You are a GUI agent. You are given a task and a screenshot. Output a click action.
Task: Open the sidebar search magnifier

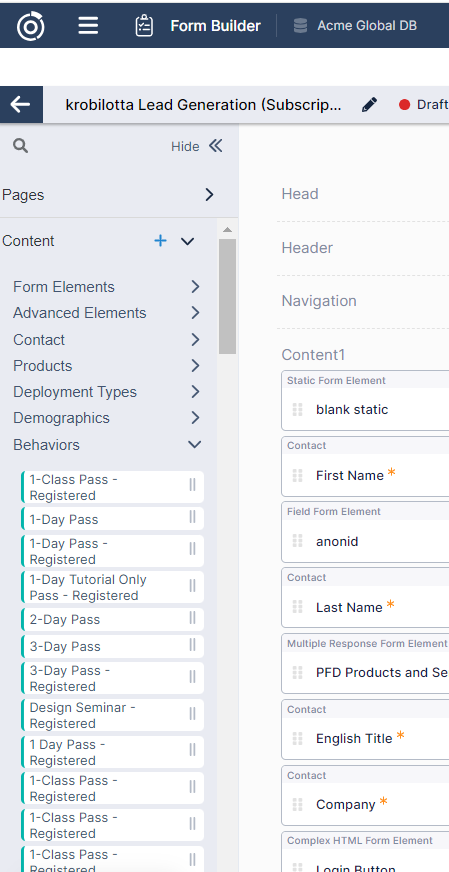click(x=21, y=146)
